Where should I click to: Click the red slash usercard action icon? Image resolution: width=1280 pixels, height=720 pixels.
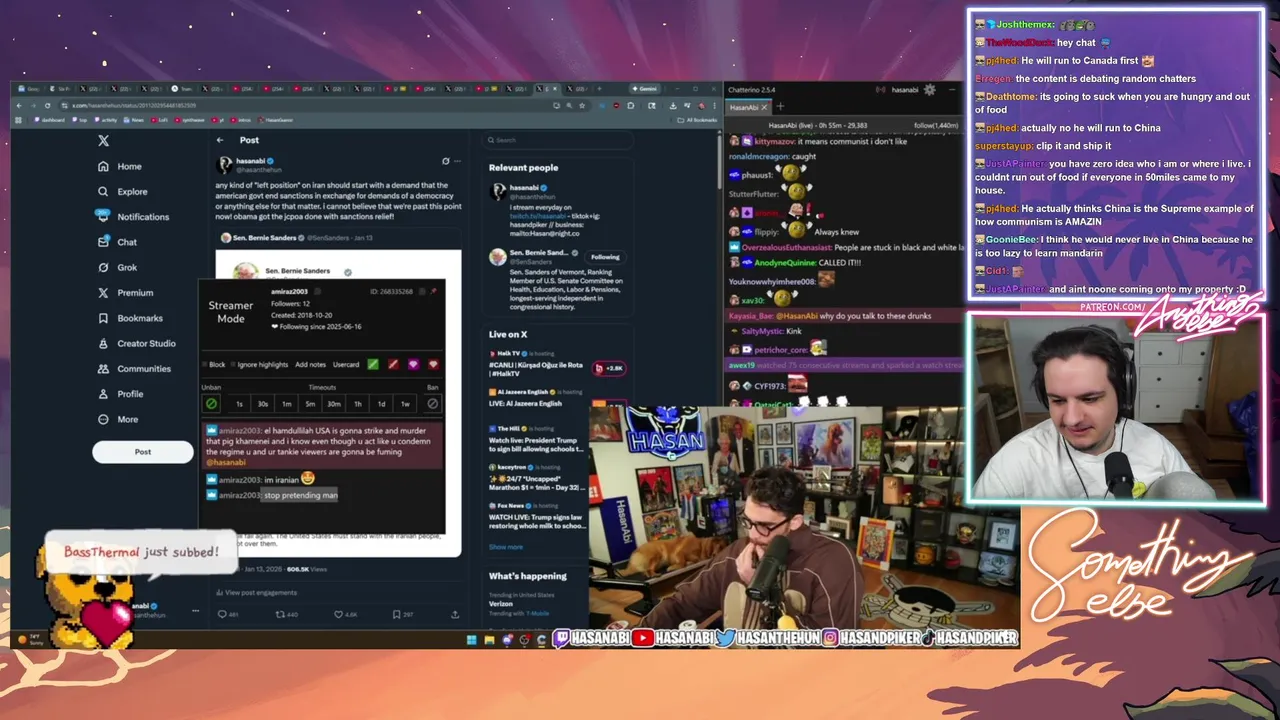(x=393, y=364)
